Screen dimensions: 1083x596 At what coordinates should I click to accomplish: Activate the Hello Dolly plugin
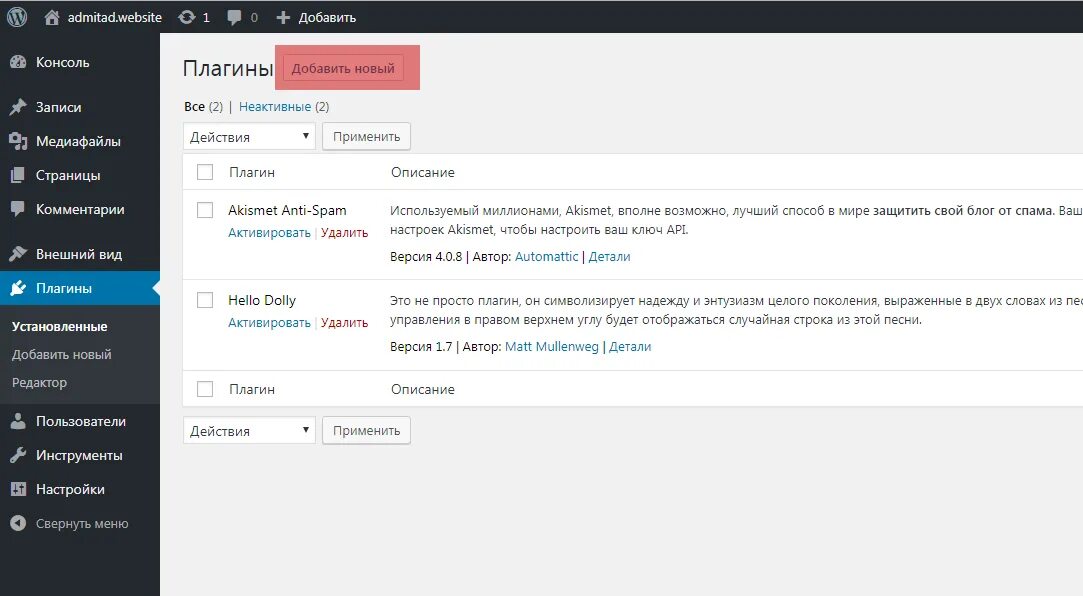pyautogui.click(x=269, y=323)
